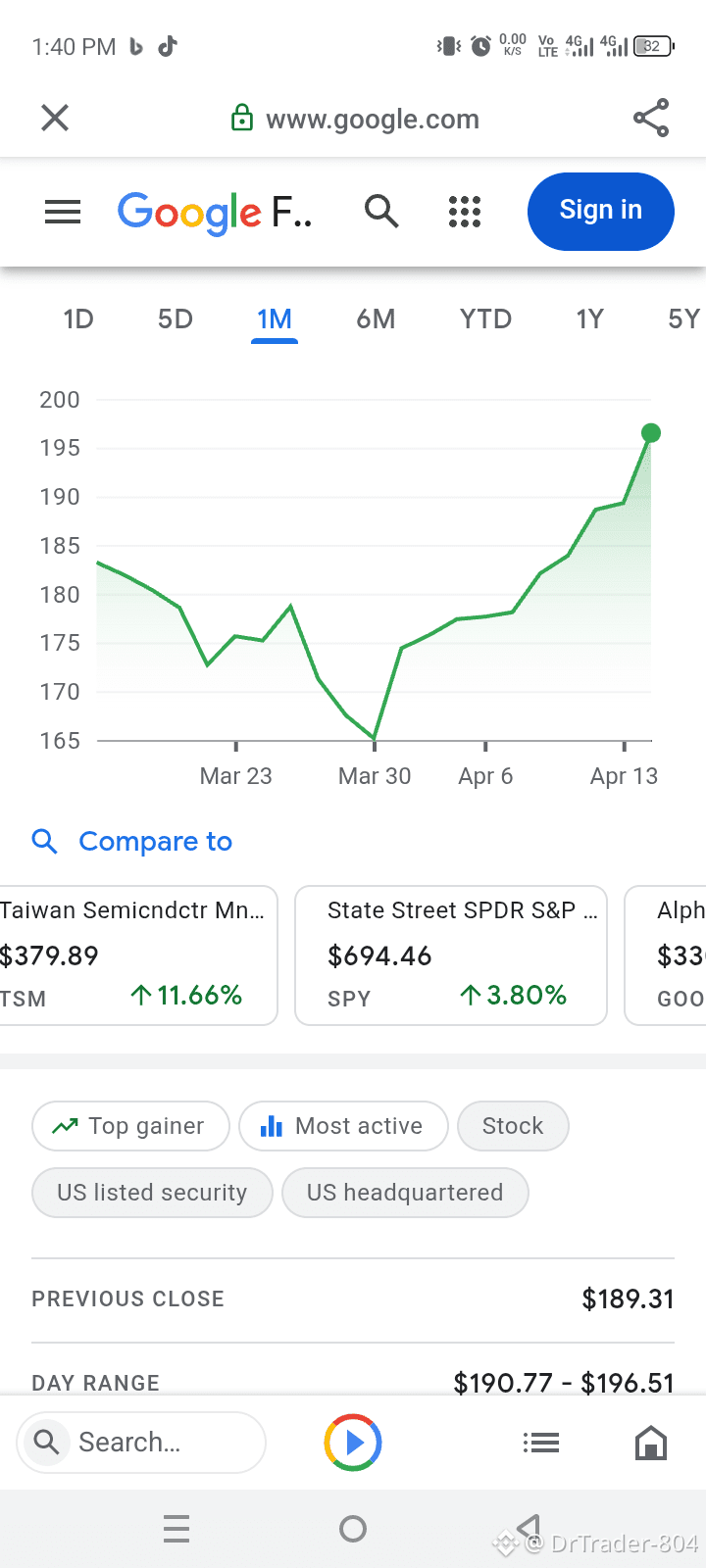Screen dimensions: 706x1568
Task: Tap the blue Sign in button
Action: [600, 211]
